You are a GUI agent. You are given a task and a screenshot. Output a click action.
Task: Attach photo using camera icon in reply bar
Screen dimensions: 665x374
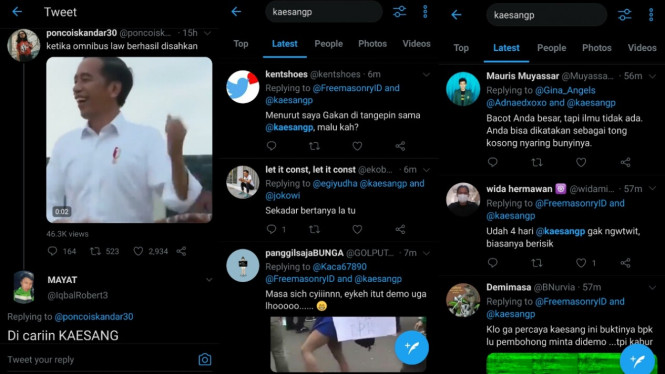pos(205,360)
